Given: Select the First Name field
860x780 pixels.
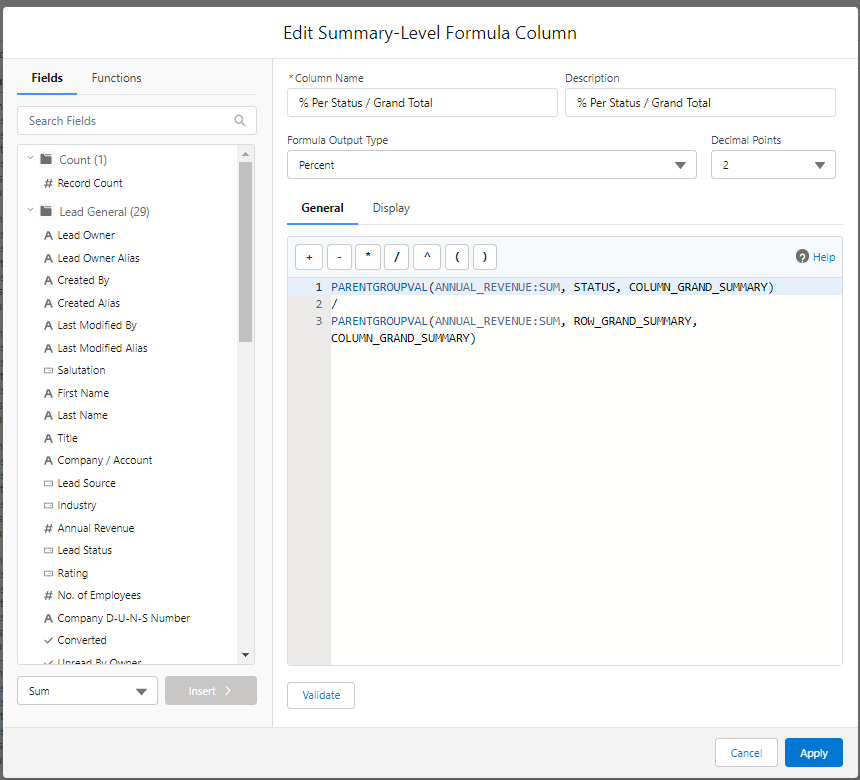Looking at the screenshot, I should tap(83, 393).
